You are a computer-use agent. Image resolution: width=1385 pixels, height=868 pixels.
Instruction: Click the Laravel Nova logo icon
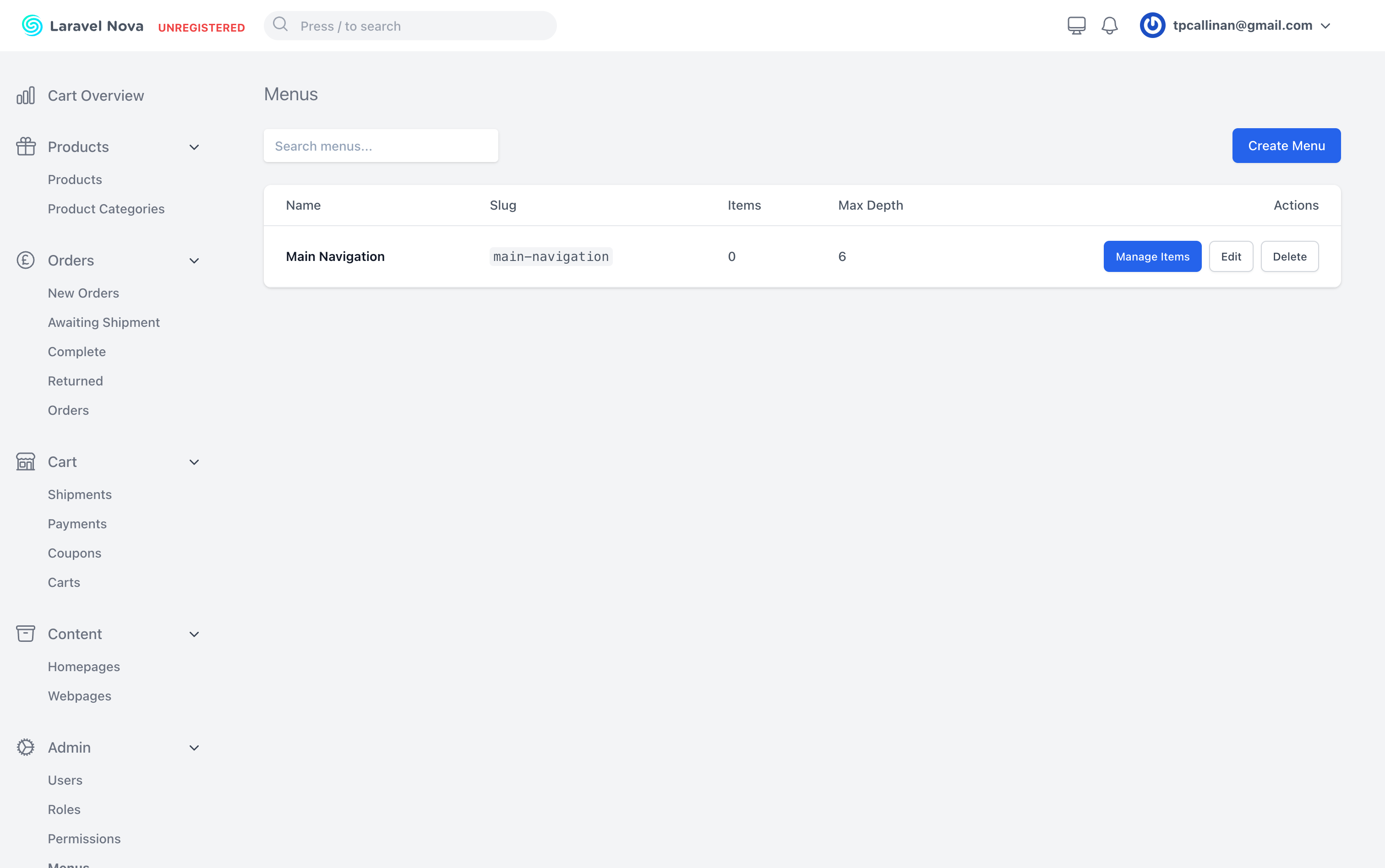click(32, 26)
